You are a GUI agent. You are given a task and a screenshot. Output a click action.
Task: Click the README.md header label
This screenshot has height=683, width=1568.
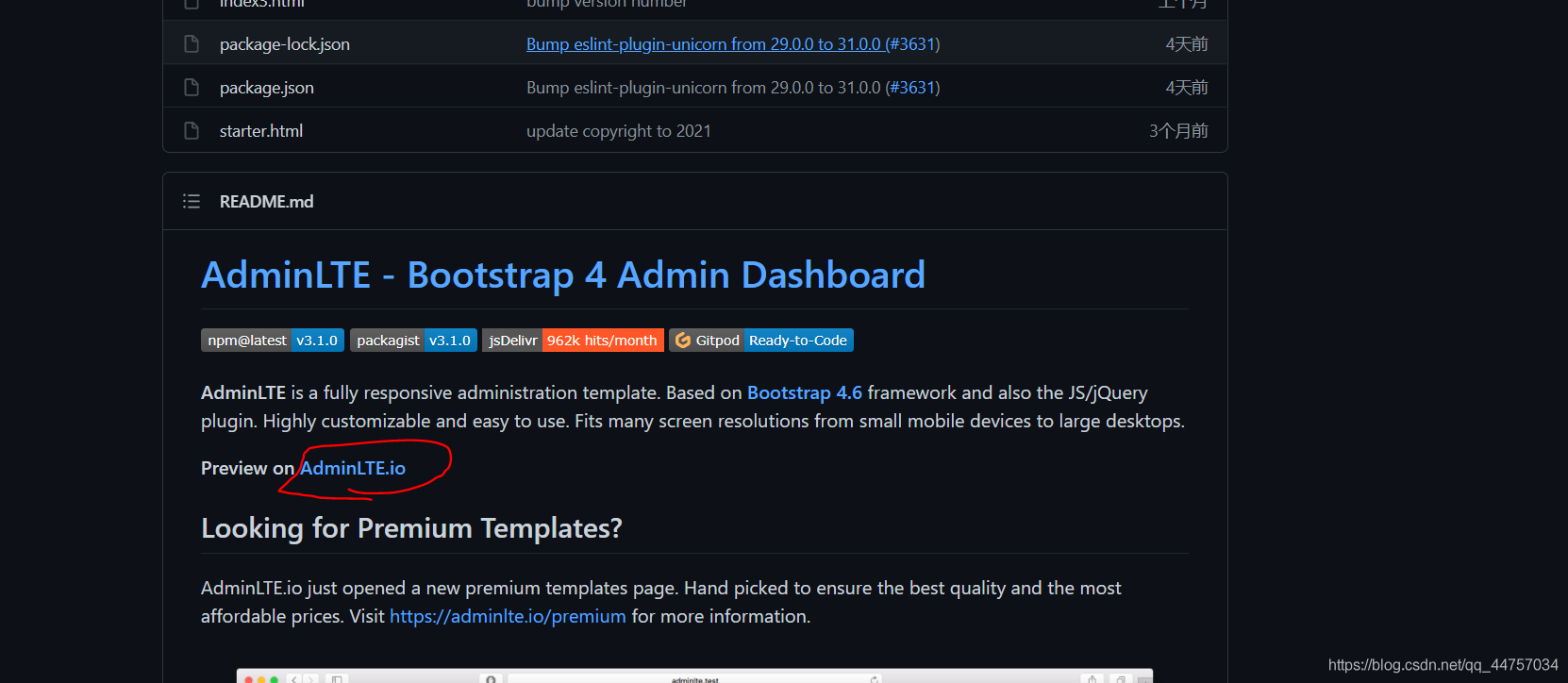pyautogui.click(x=267, y=202)
